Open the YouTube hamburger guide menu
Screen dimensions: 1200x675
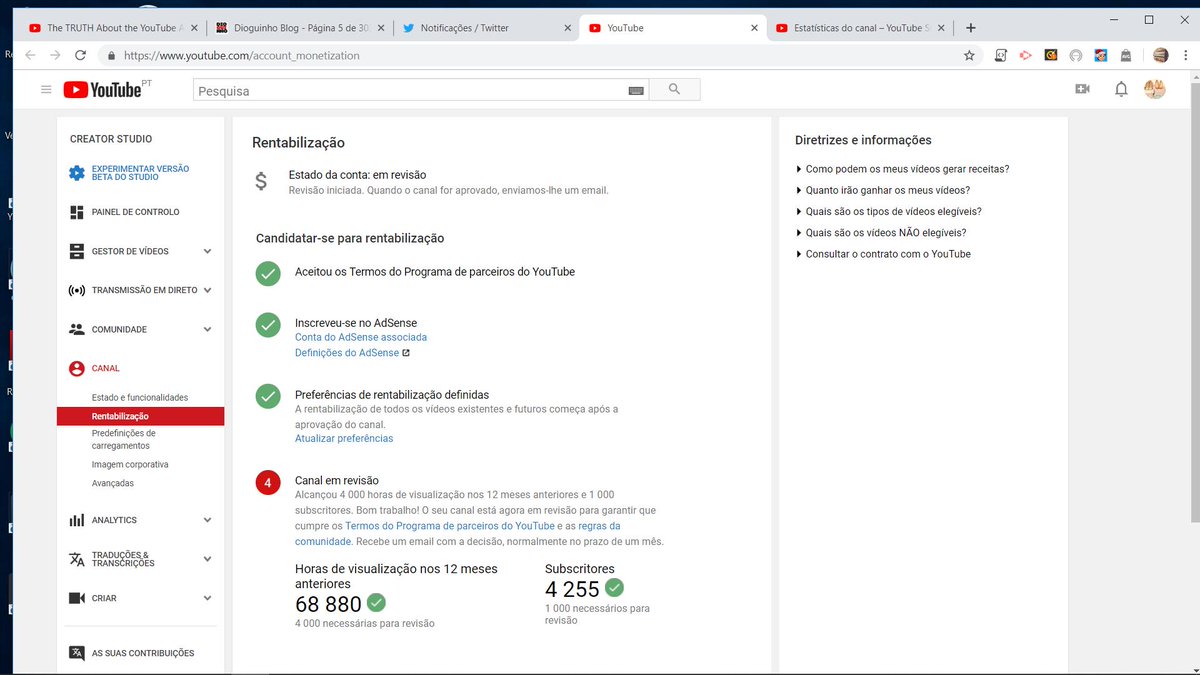pos(45,90)
